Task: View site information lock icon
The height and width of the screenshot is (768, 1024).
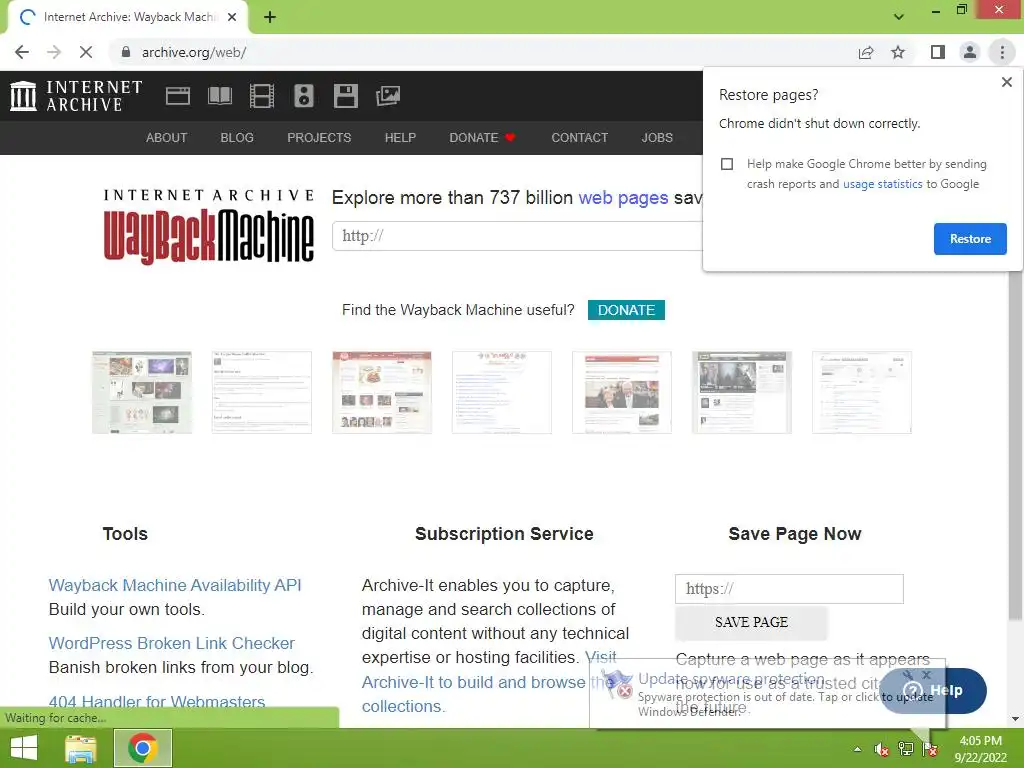Action: click(126, 52)
